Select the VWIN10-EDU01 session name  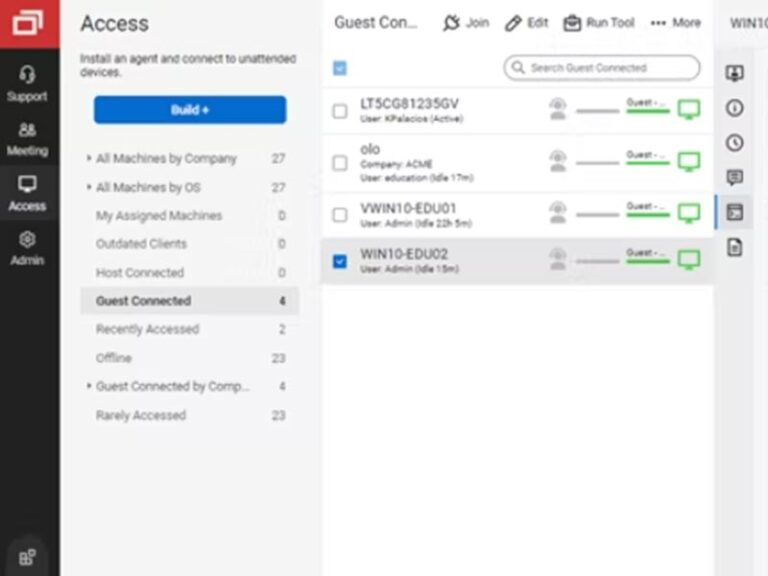408,208
